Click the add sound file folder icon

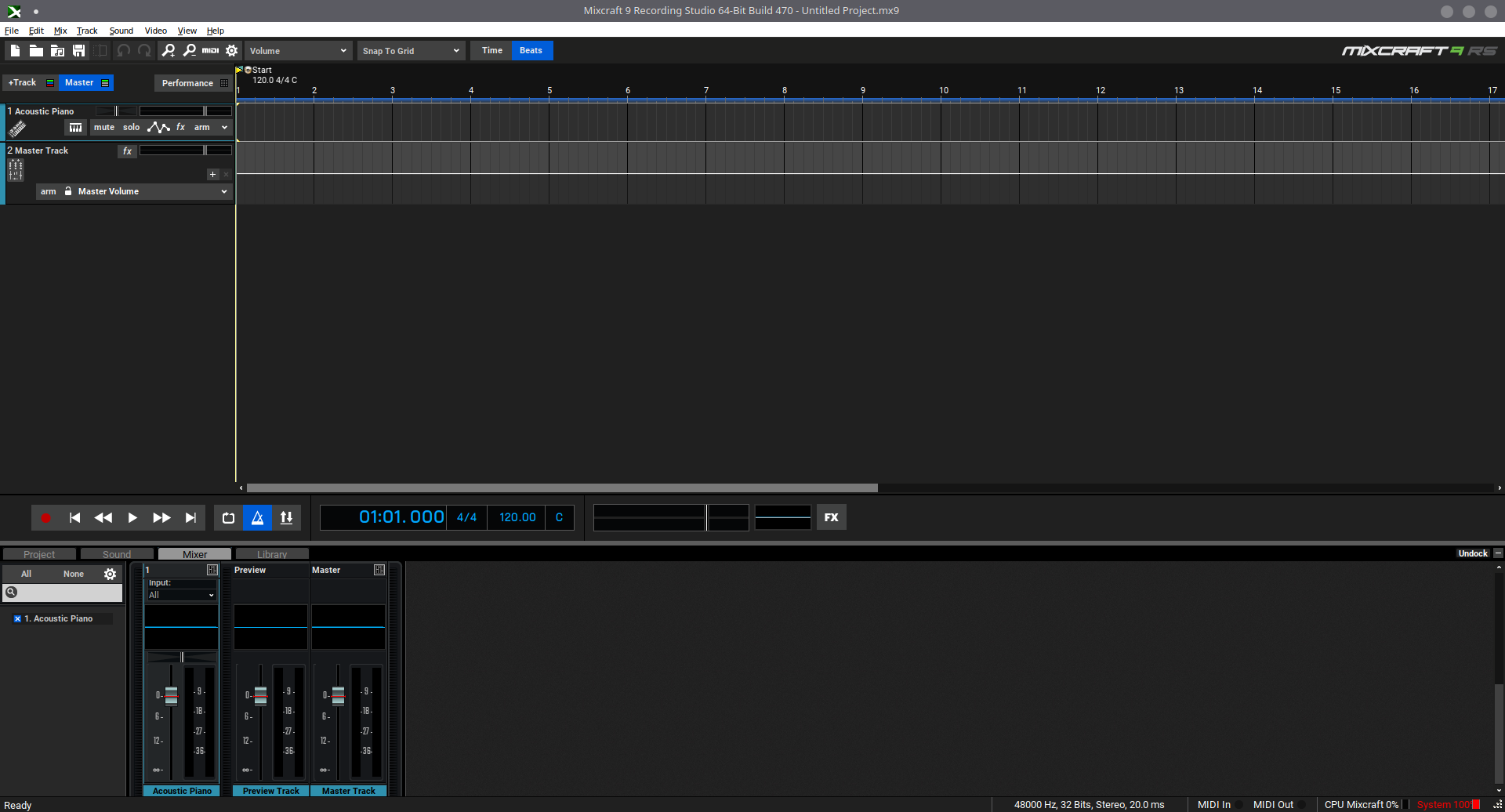[57, 50]
